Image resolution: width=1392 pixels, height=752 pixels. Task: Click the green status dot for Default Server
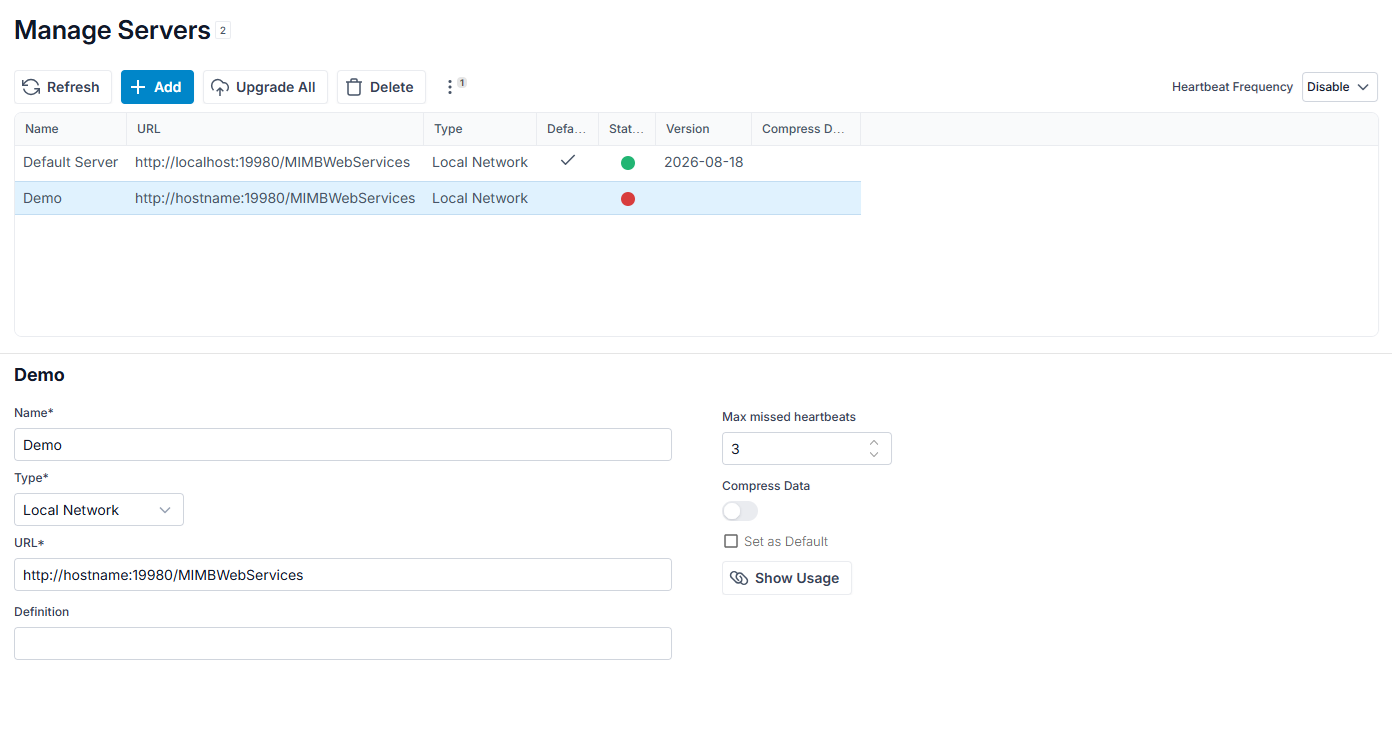click(628, 163)
